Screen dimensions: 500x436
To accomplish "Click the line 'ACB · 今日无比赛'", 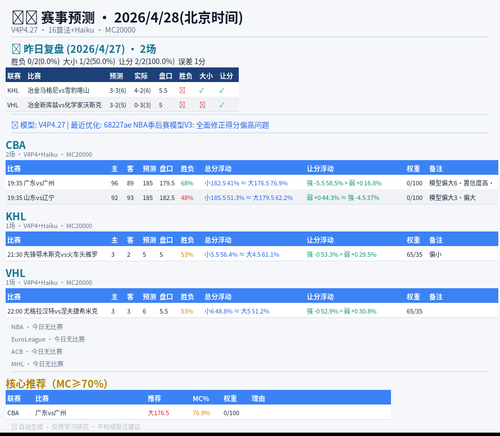I will pos(37,352).
